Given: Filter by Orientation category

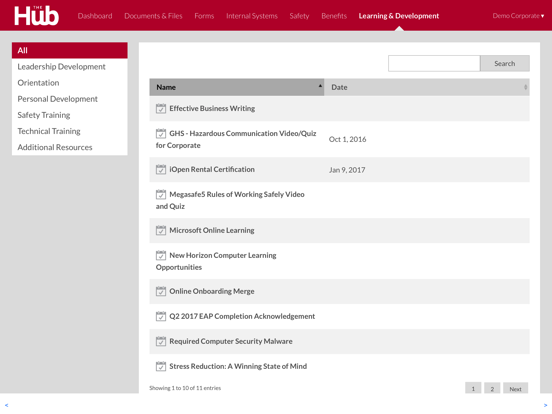Looking at the screenshot, I should coord(70,83).
